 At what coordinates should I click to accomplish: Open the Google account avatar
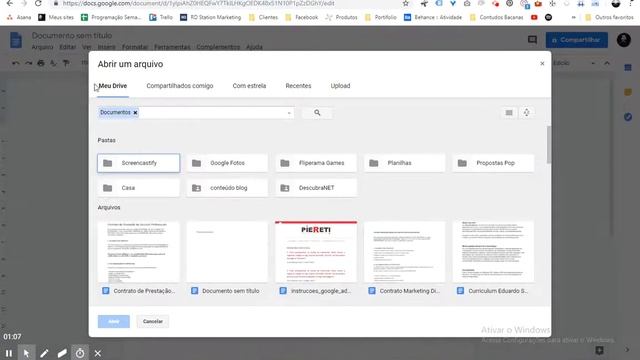click(x=623, y=40)
